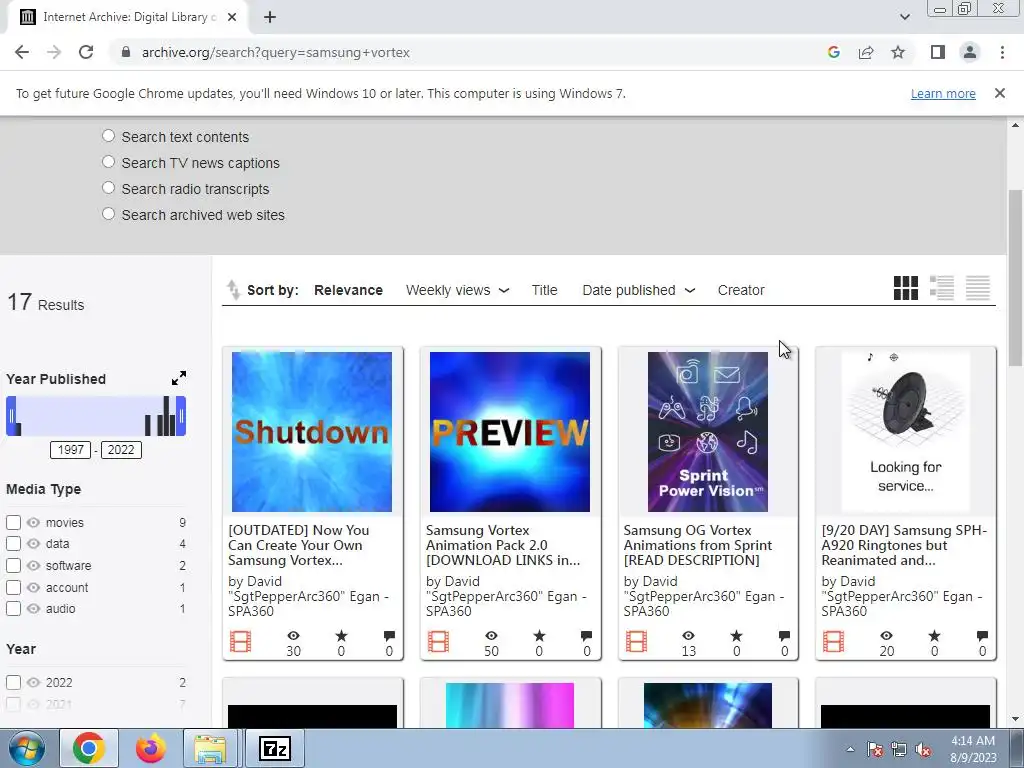This screenshot has height=768, width=1024.
Task: Select Search text contents radio button
Action: [108, 136]
